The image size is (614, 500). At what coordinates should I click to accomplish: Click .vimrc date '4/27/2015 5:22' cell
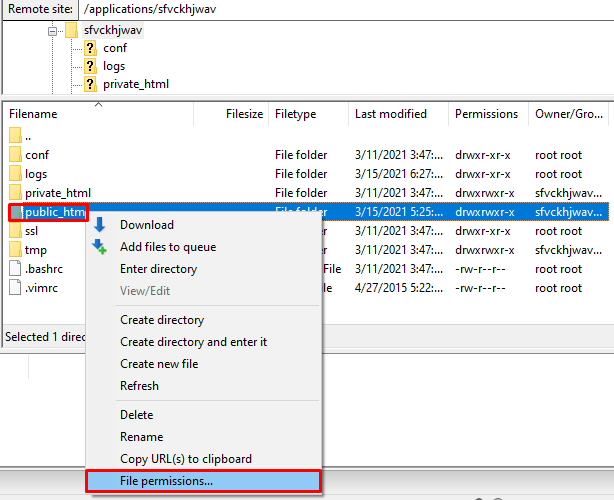[x=399, y=288]
